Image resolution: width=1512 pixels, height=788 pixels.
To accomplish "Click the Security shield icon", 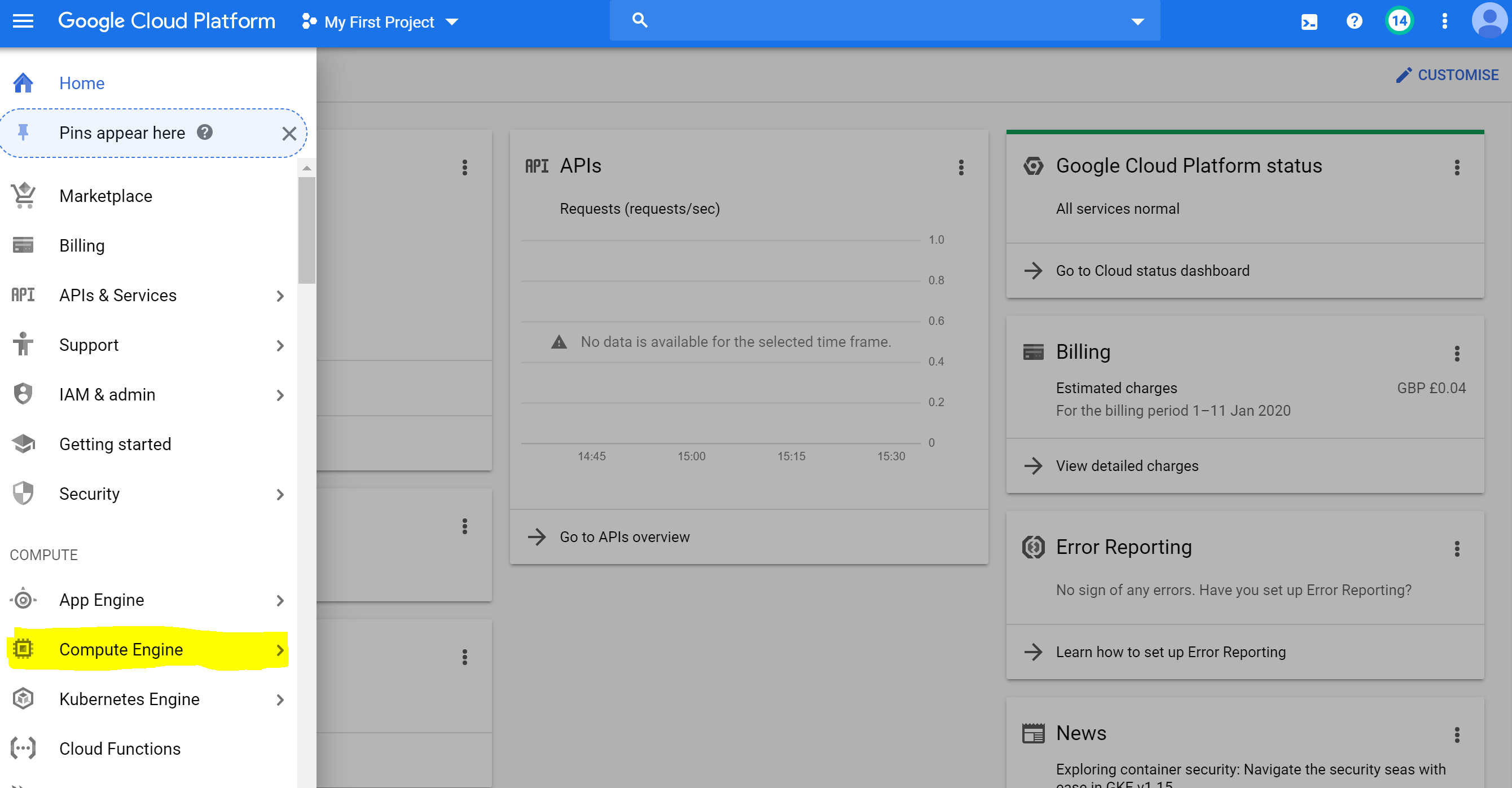I will point(23,494).
